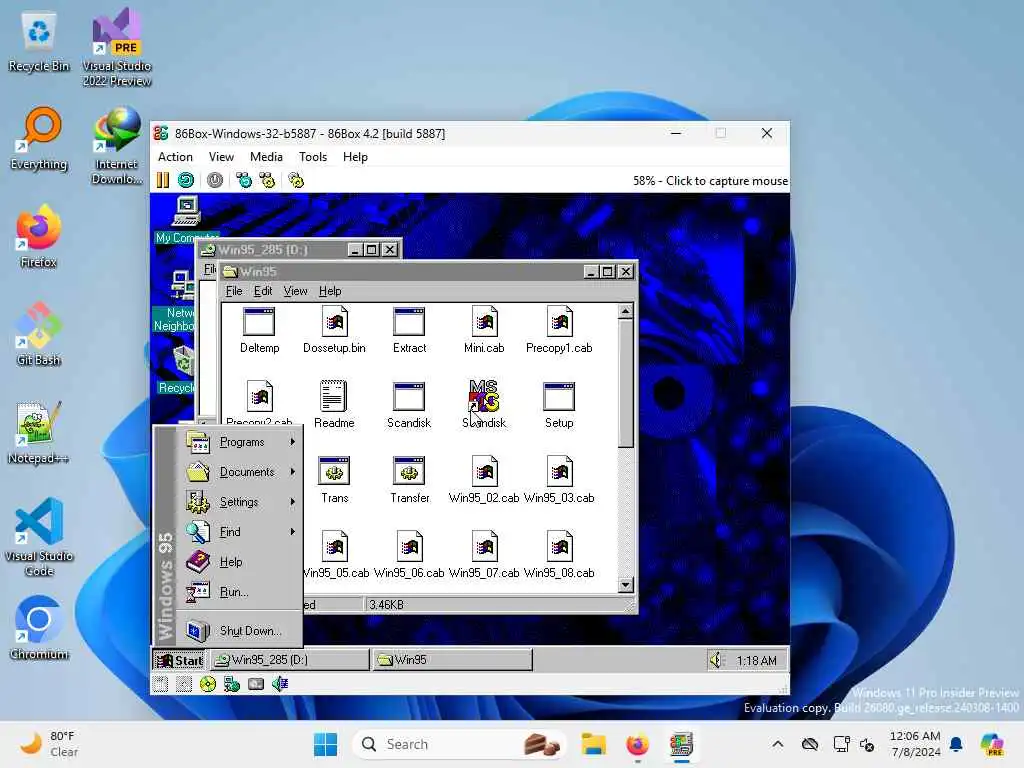This screenshot has width=1024, height=768.
Task: Send Ctrl+Alt+Esc via toolbar icon
Action: pyautogui.click(x=267, y=180)
